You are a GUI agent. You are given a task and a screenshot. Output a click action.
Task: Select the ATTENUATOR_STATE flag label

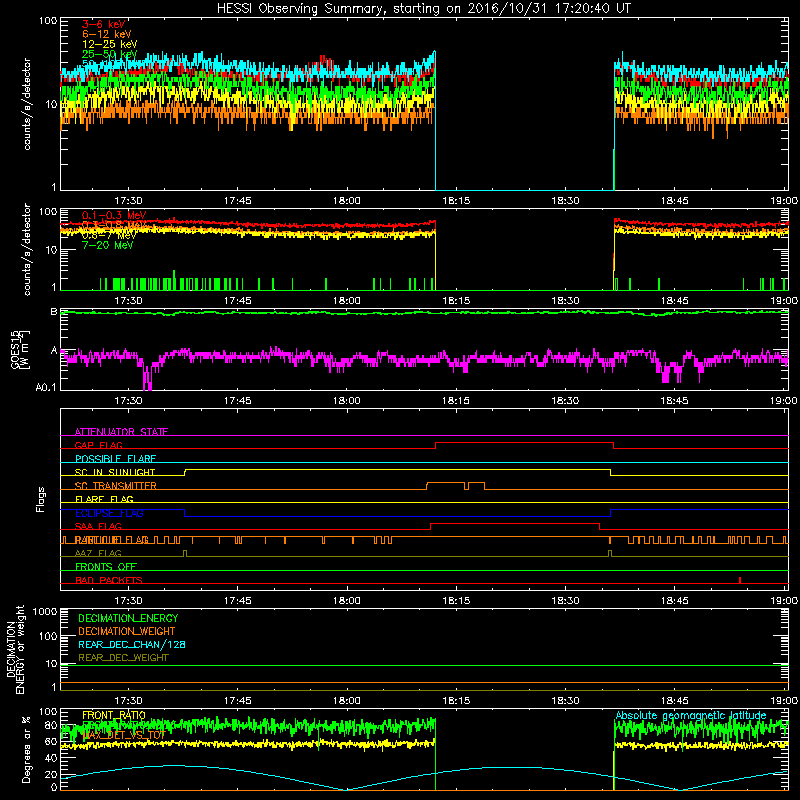(121, 432)
